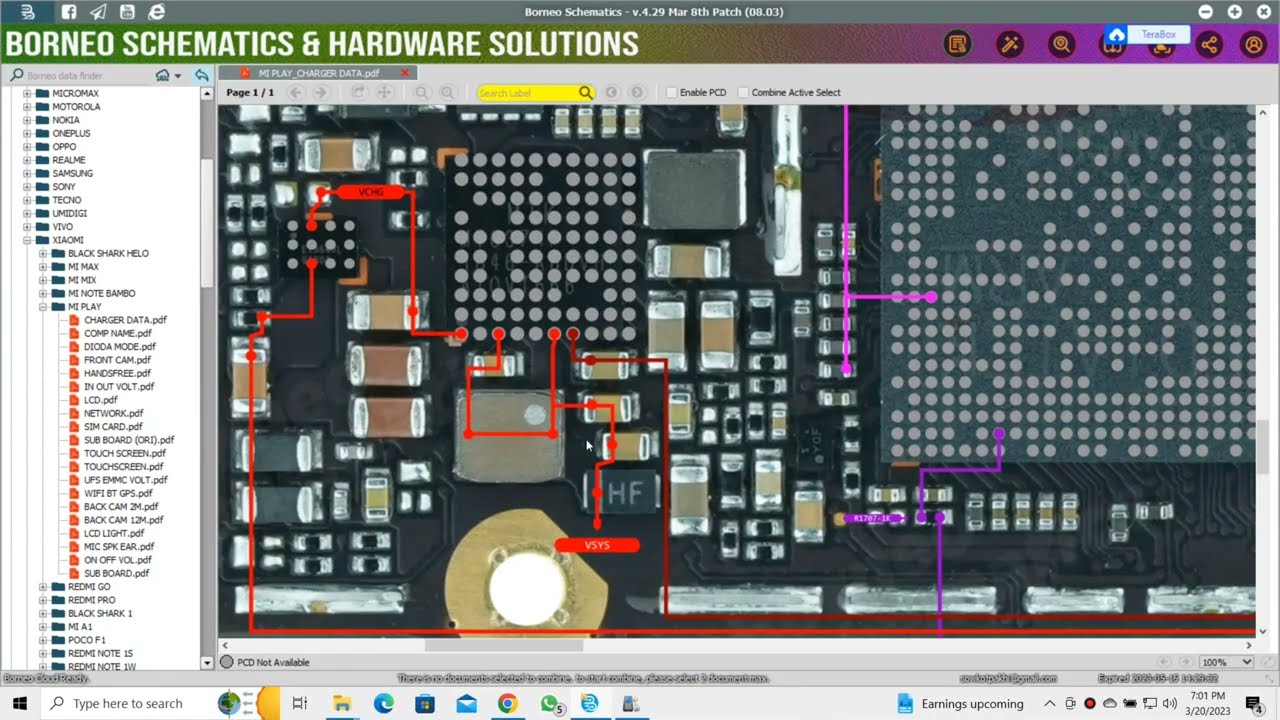Click tree panel scroll up arrow
This screenshot has height=720, width=1280.
point(208,93)
